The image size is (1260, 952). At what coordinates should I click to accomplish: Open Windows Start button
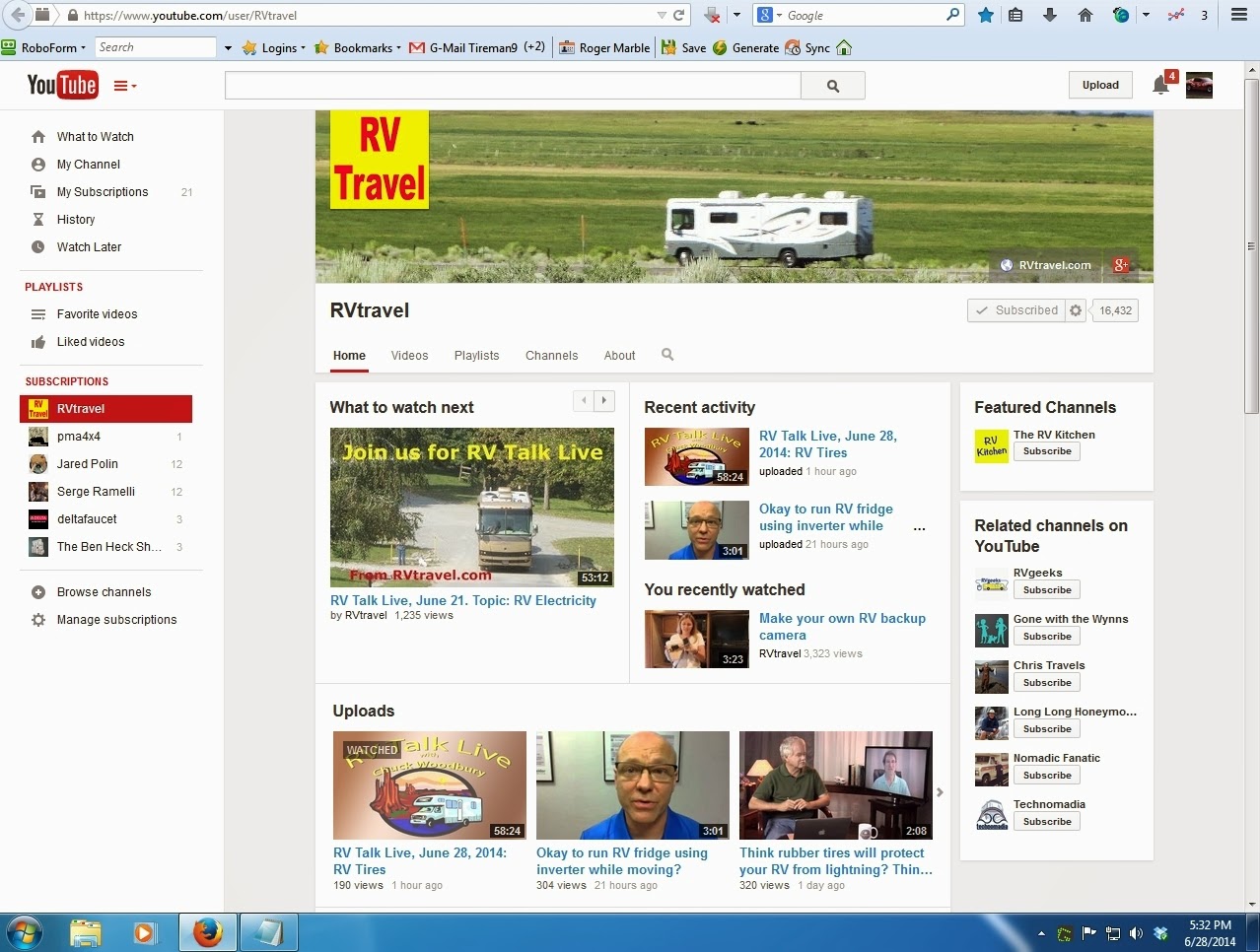pyautogui.click(x=25, y=932)
